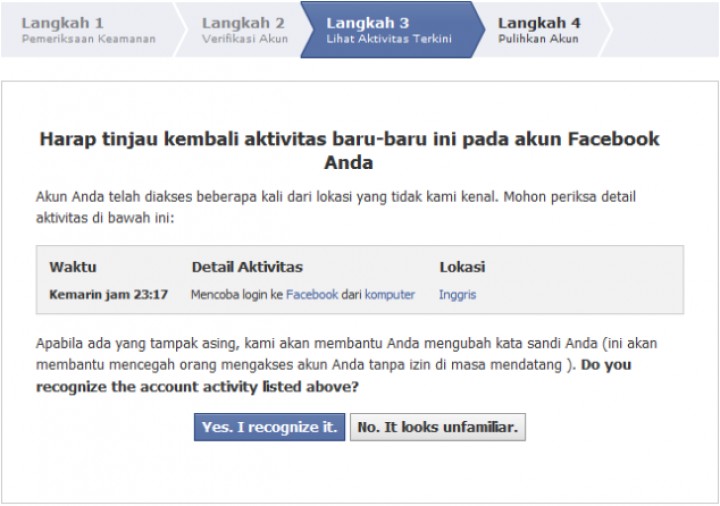
Task: Click the 'Mencoba login ke' text
Action: pyautogui.click(x=236, y=295)
